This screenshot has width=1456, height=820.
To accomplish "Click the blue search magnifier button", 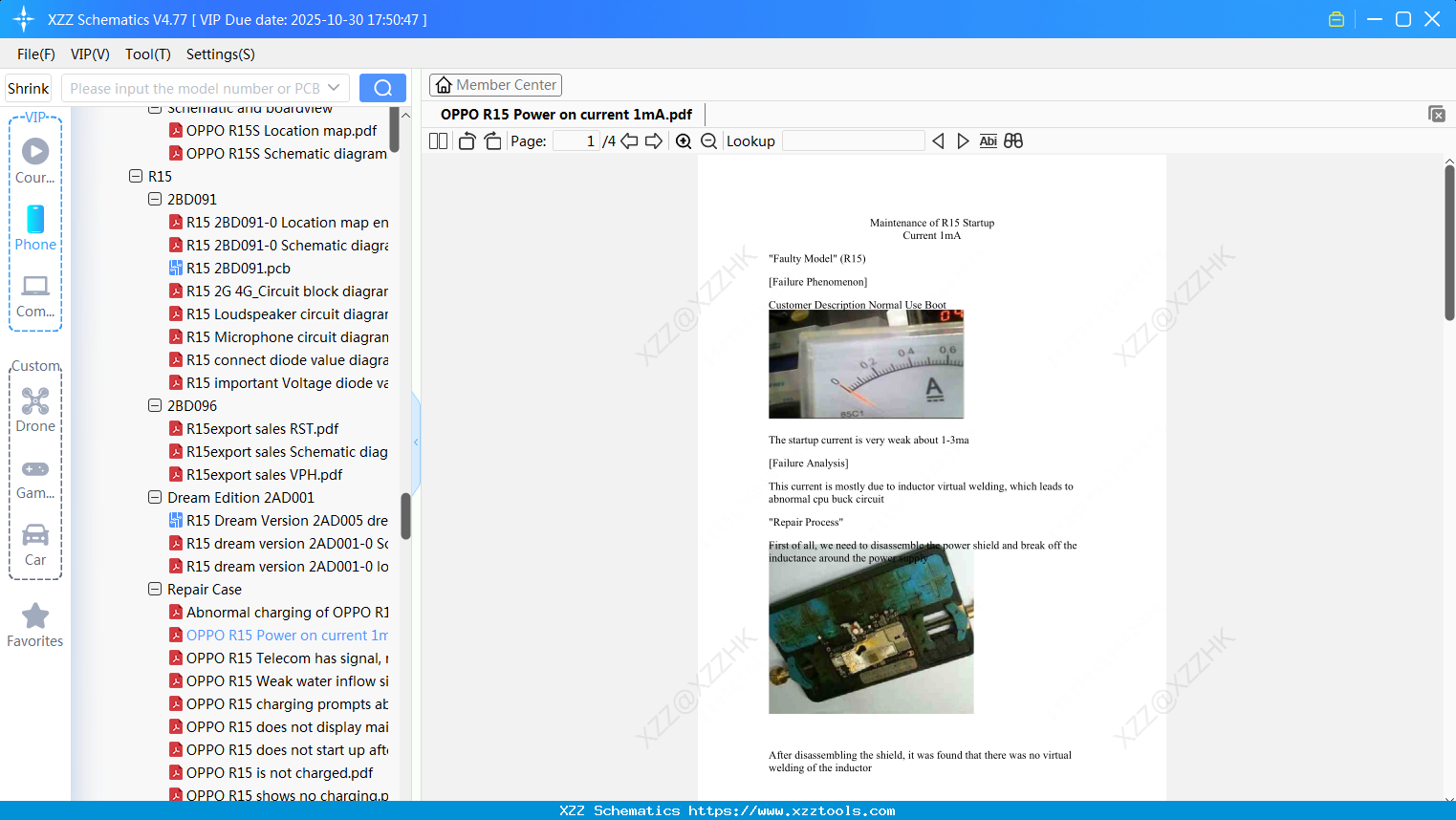I will point(382,88).
